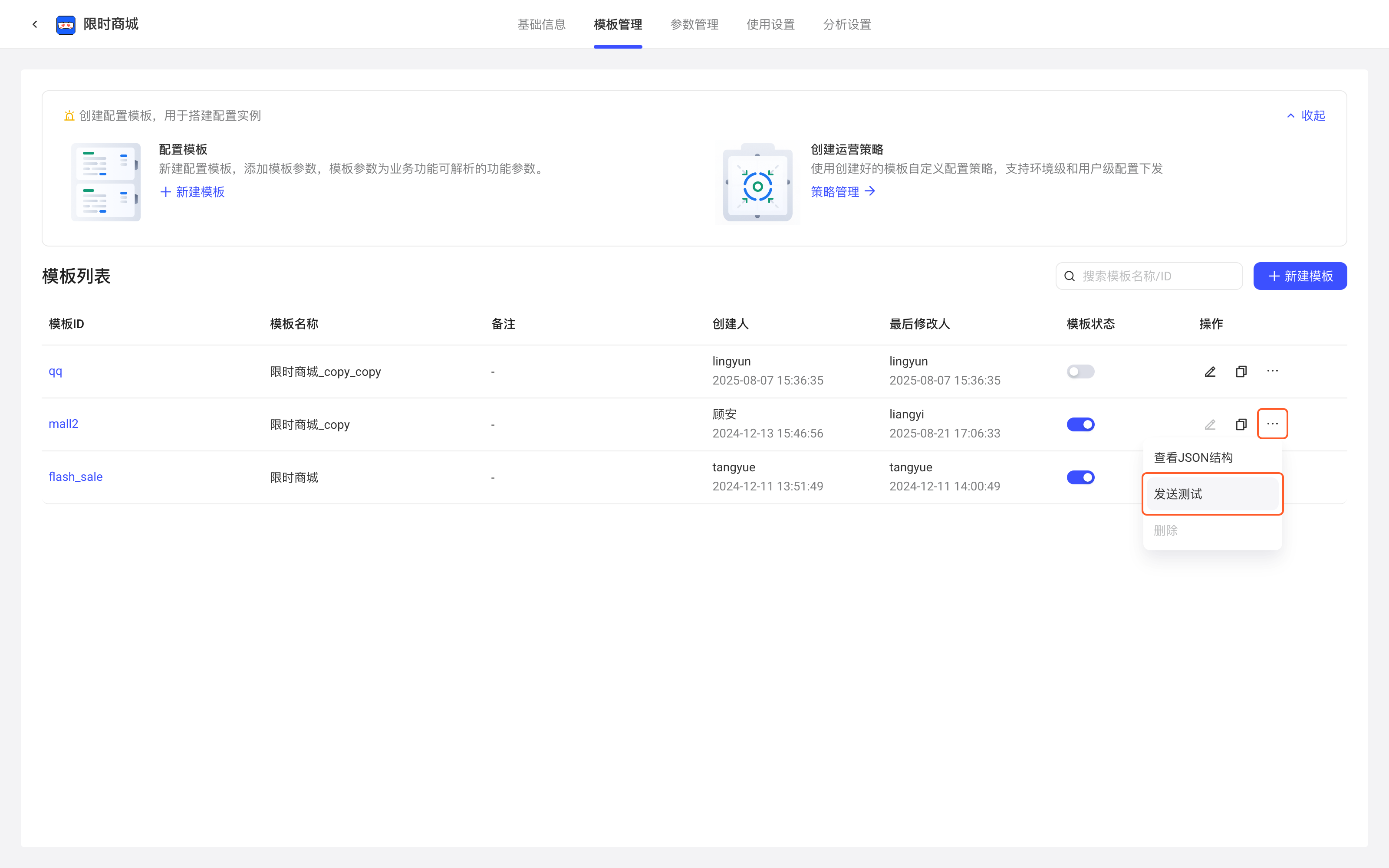Screen dimensions: 1389x868
Task: Open the qq template ID link
Action: click(55, 372)
